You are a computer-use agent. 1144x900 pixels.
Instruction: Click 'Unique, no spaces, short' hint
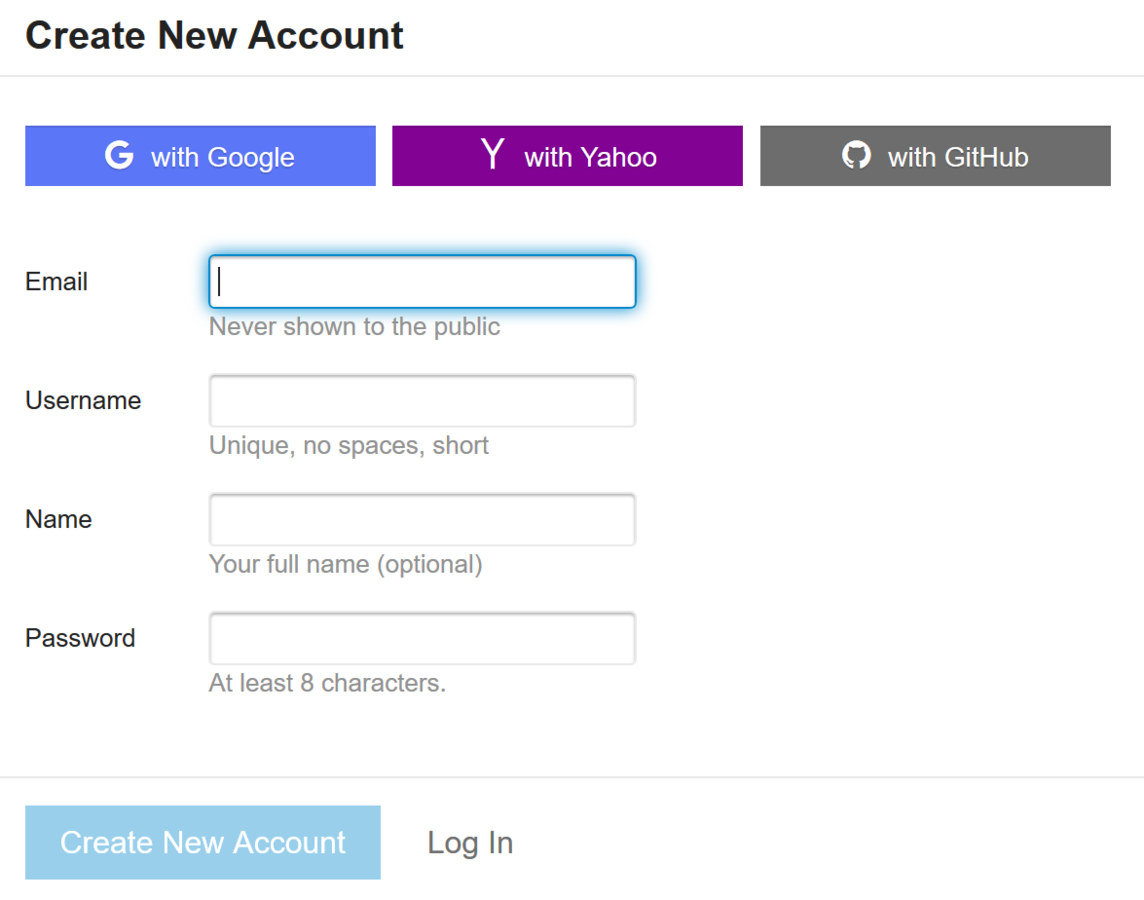[349, 446]
